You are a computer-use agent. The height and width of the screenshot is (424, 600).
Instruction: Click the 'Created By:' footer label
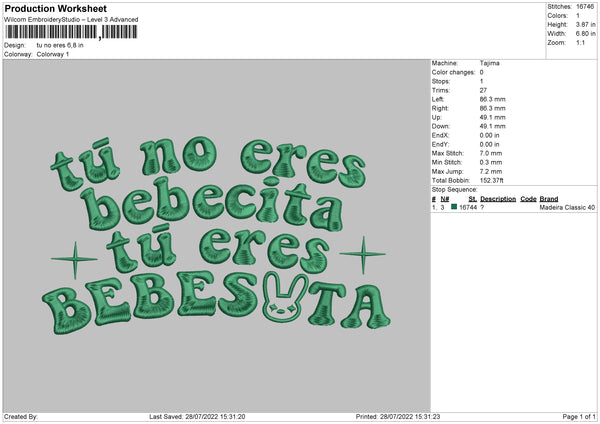(x=21, y=417)
